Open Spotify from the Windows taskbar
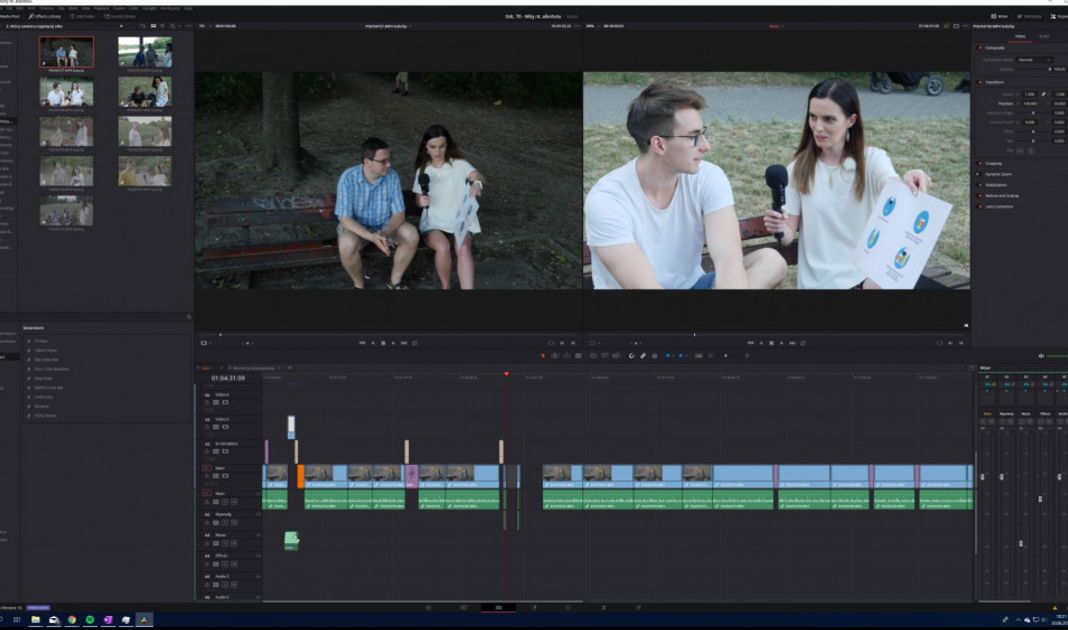 point(90,620)
